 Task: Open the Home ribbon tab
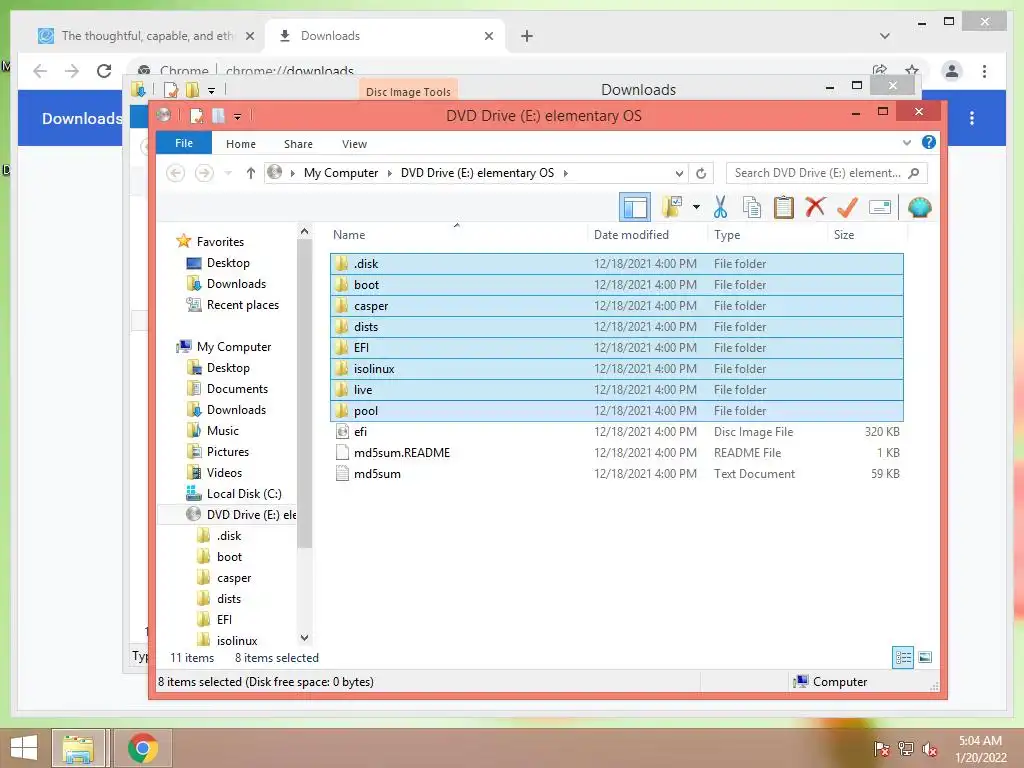tap(241, 144)
